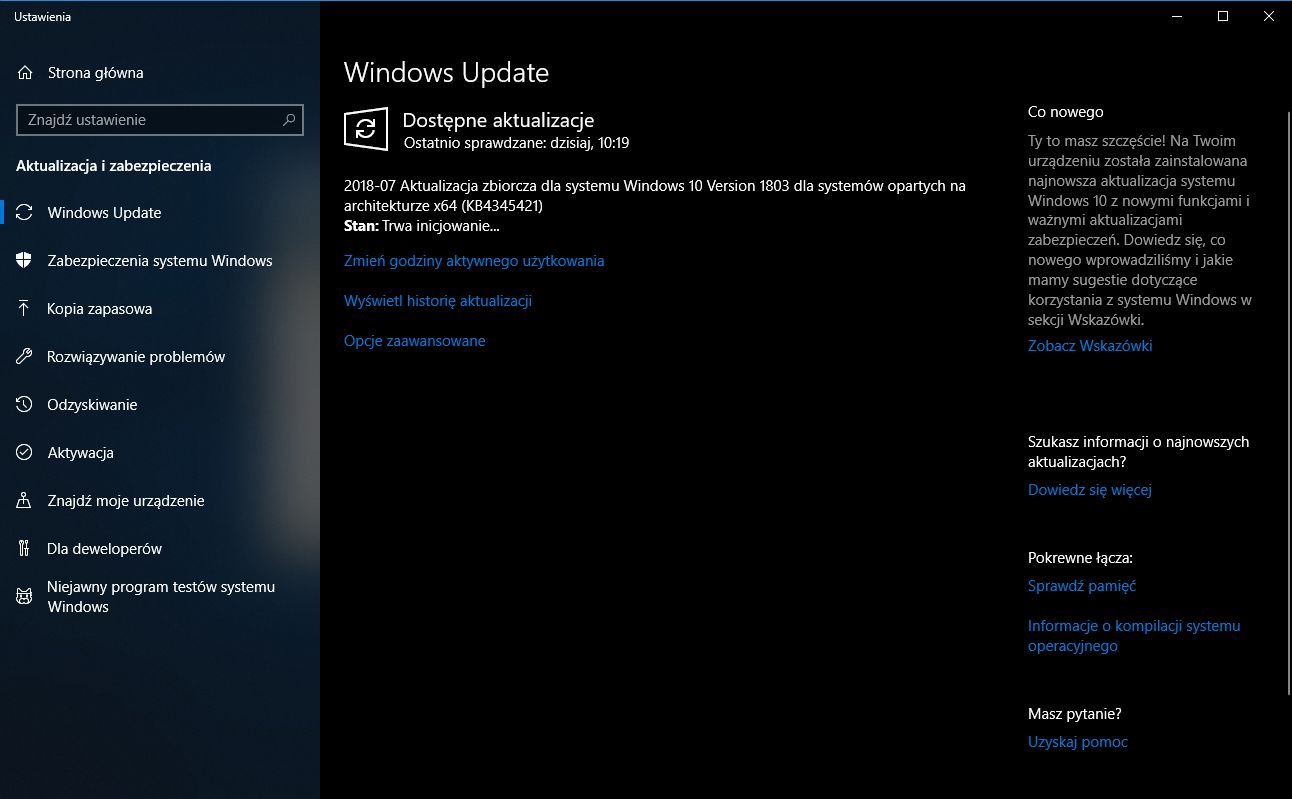Viewport: 1292px width, 799px height.
Task: Open Informacje o kompilacji systemu operacyjnego
Action: click(1134, 636)
